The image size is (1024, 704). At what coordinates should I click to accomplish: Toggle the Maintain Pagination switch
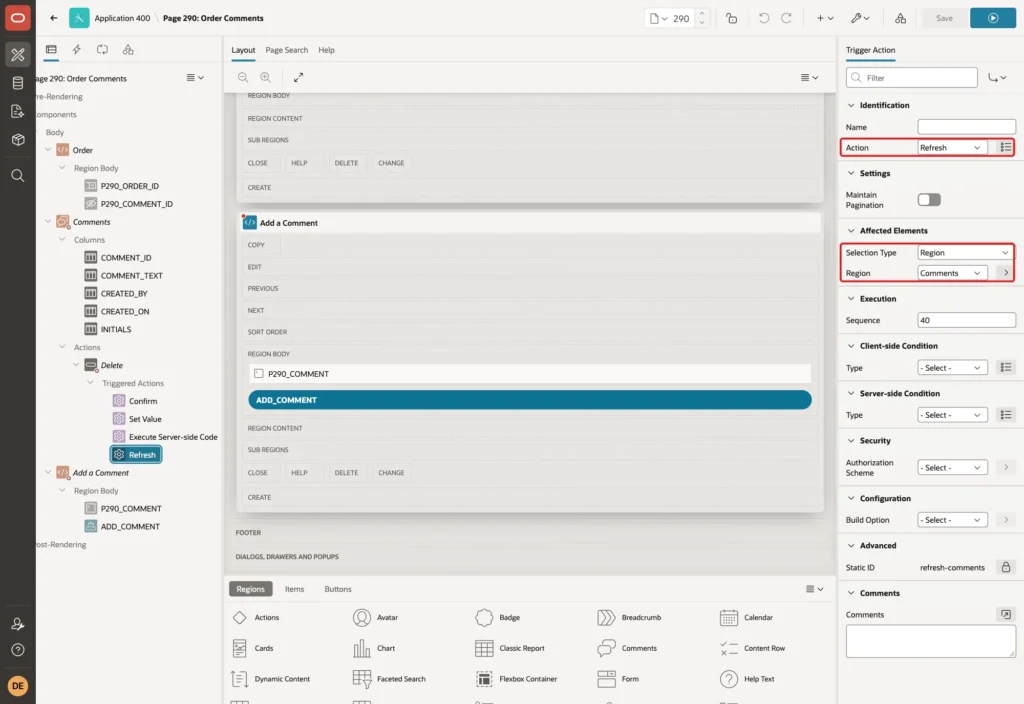point(929,200)
